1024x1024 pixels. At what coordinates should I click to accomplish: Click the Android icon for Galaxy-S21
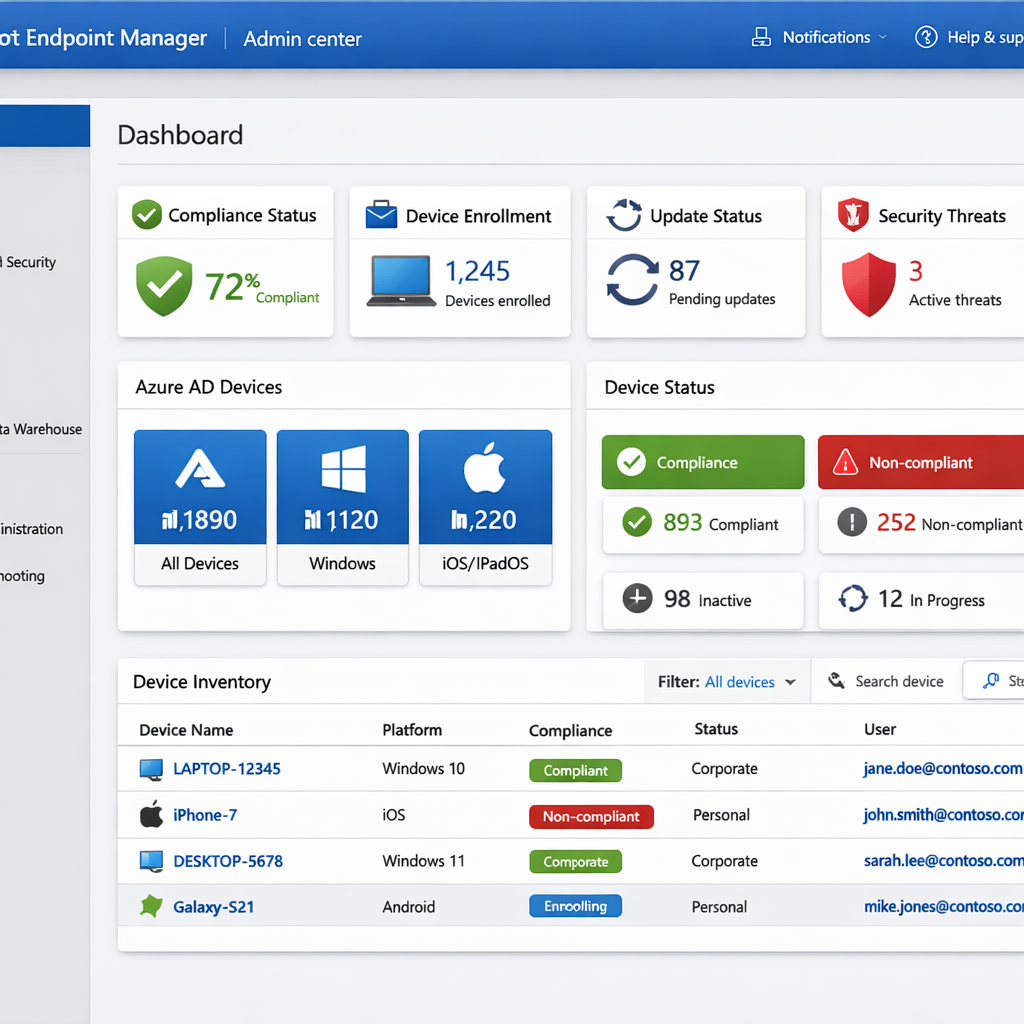point(152,906)
